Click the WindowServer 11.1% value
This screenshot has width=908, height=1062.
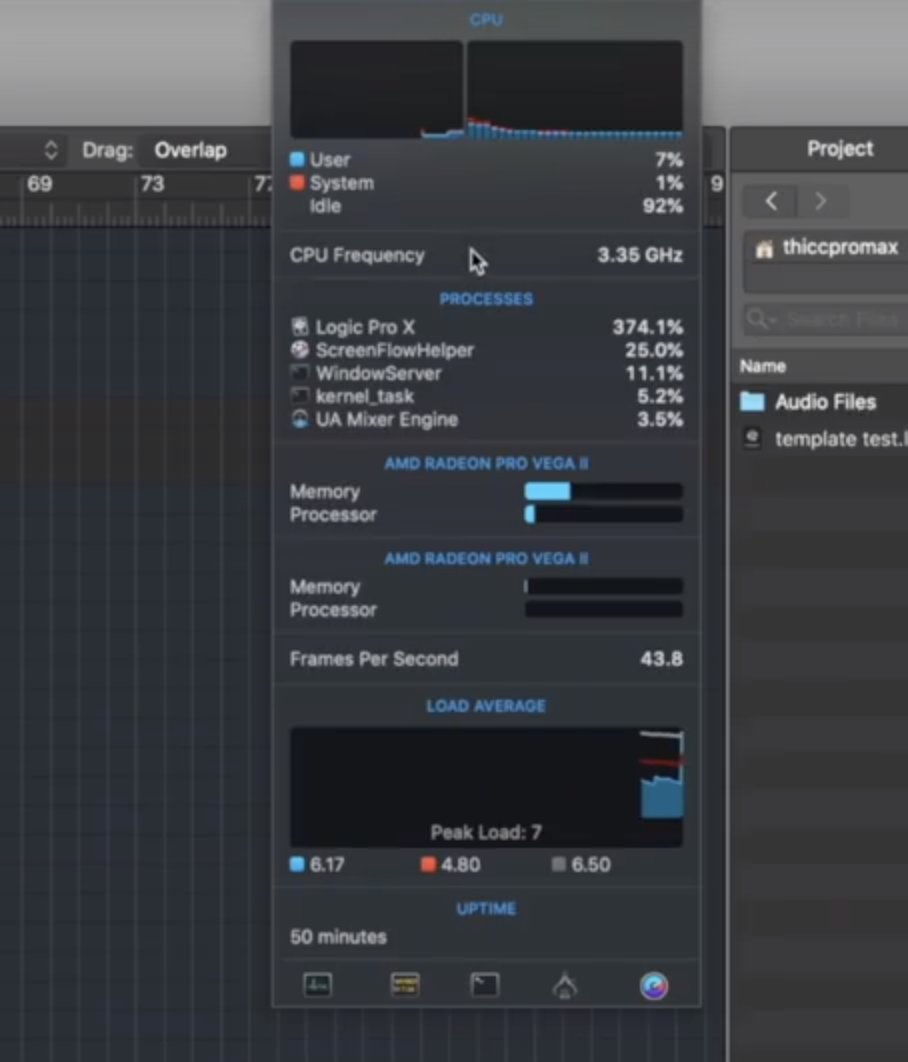coord(654,373)
